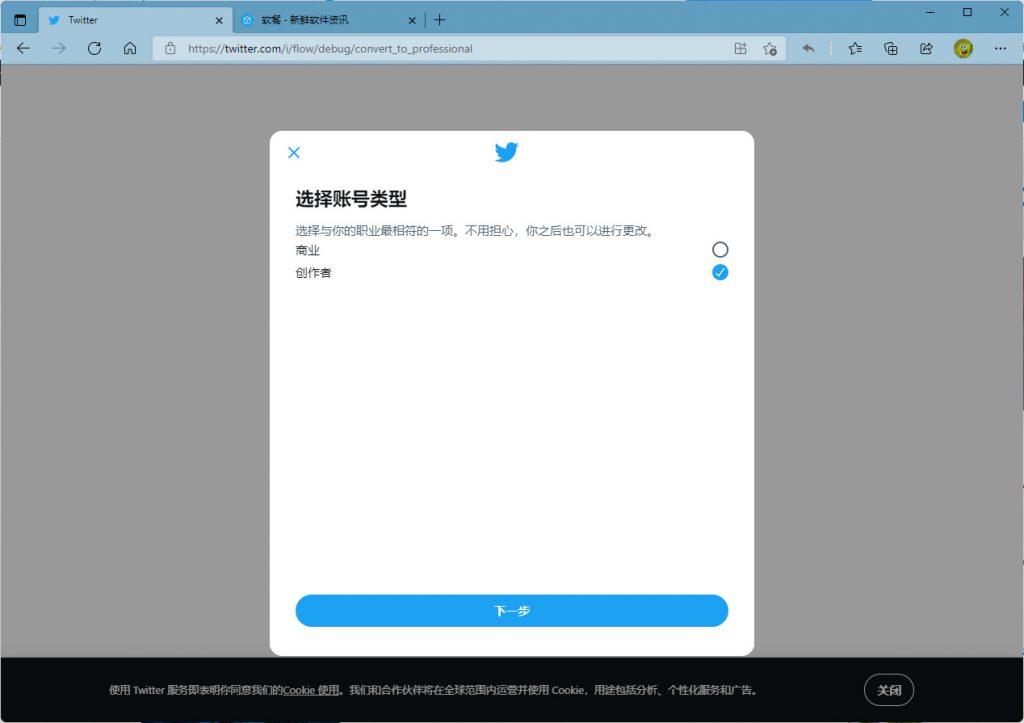Go forward in browser history
The image size is (1024, 723).
(x=59, y=48)
